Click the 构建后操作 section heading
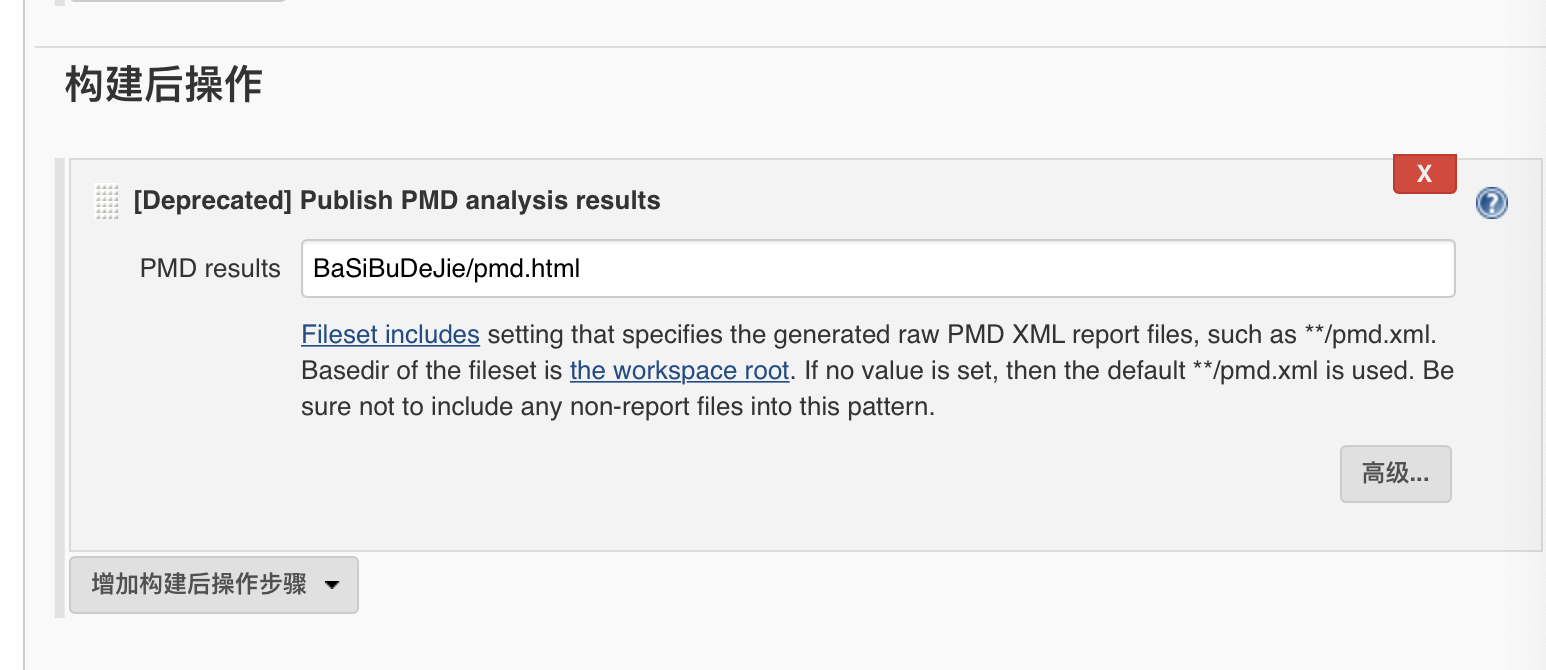This screenshot has width=1546, height=670. 164,86
